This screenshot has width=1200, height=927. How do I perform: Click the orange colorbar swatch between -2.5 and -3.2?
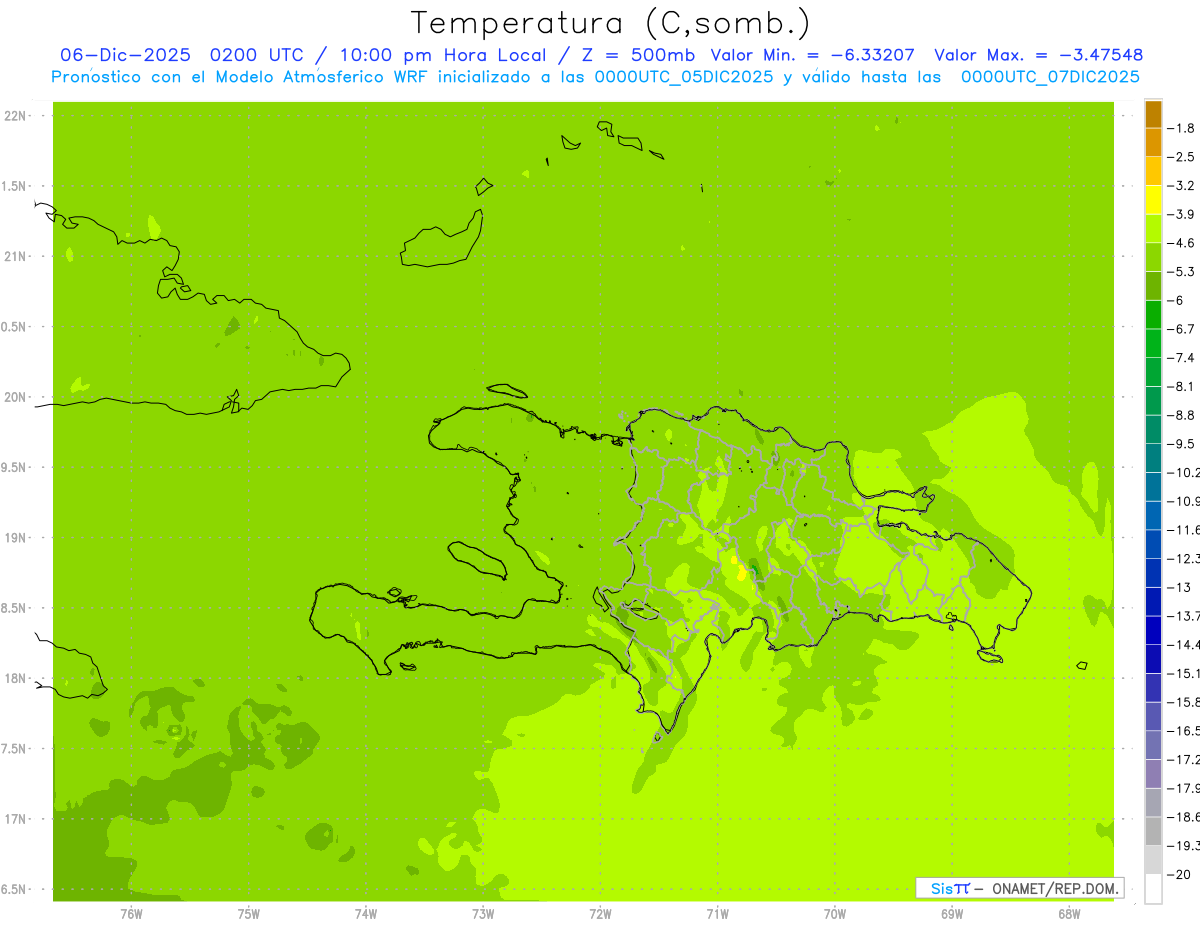tap(1153, 171)
